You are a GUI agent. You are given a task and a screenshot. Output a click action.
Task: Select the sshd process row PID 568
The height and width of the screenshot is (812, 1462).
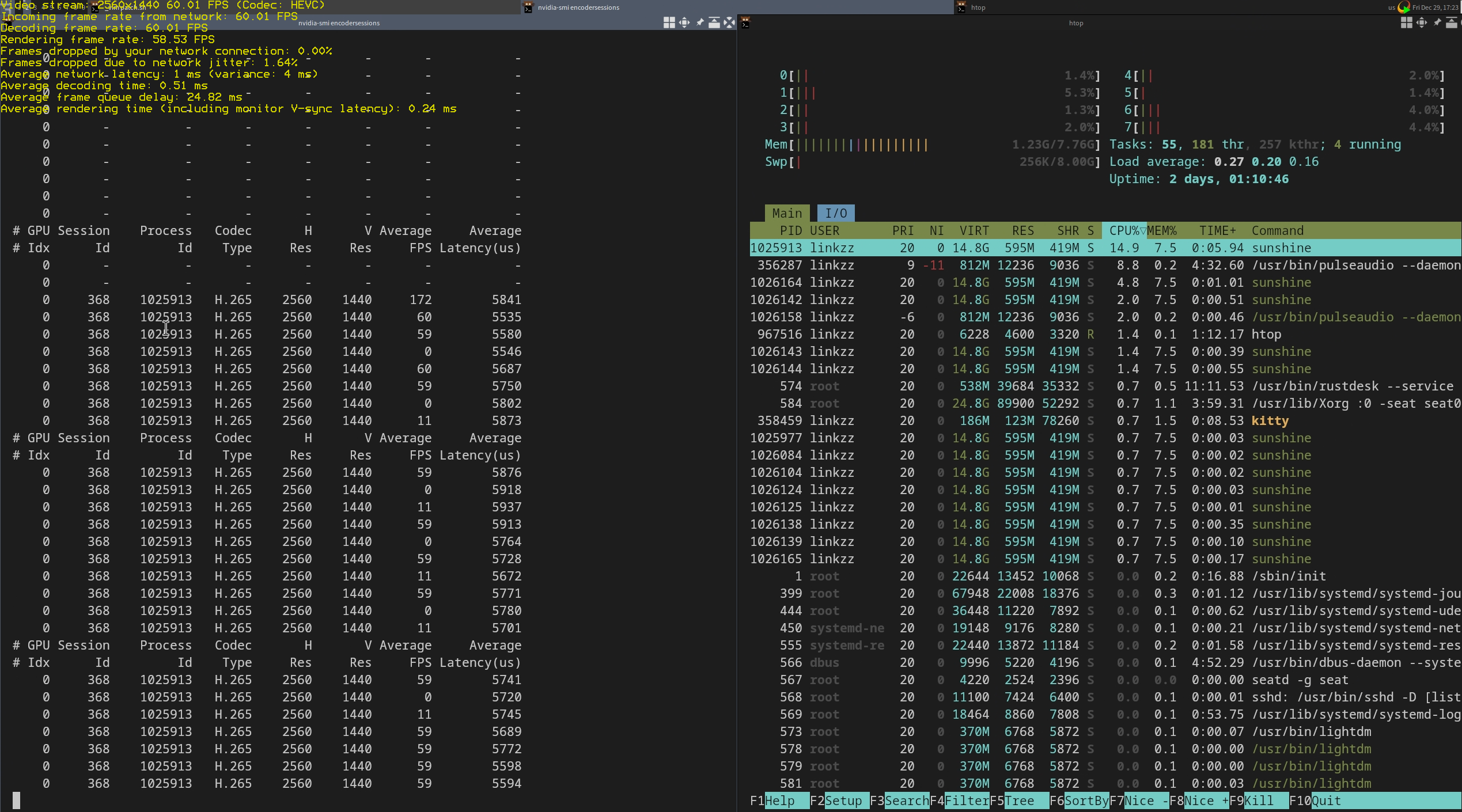pyautogui.click(x=1105, y=697)
